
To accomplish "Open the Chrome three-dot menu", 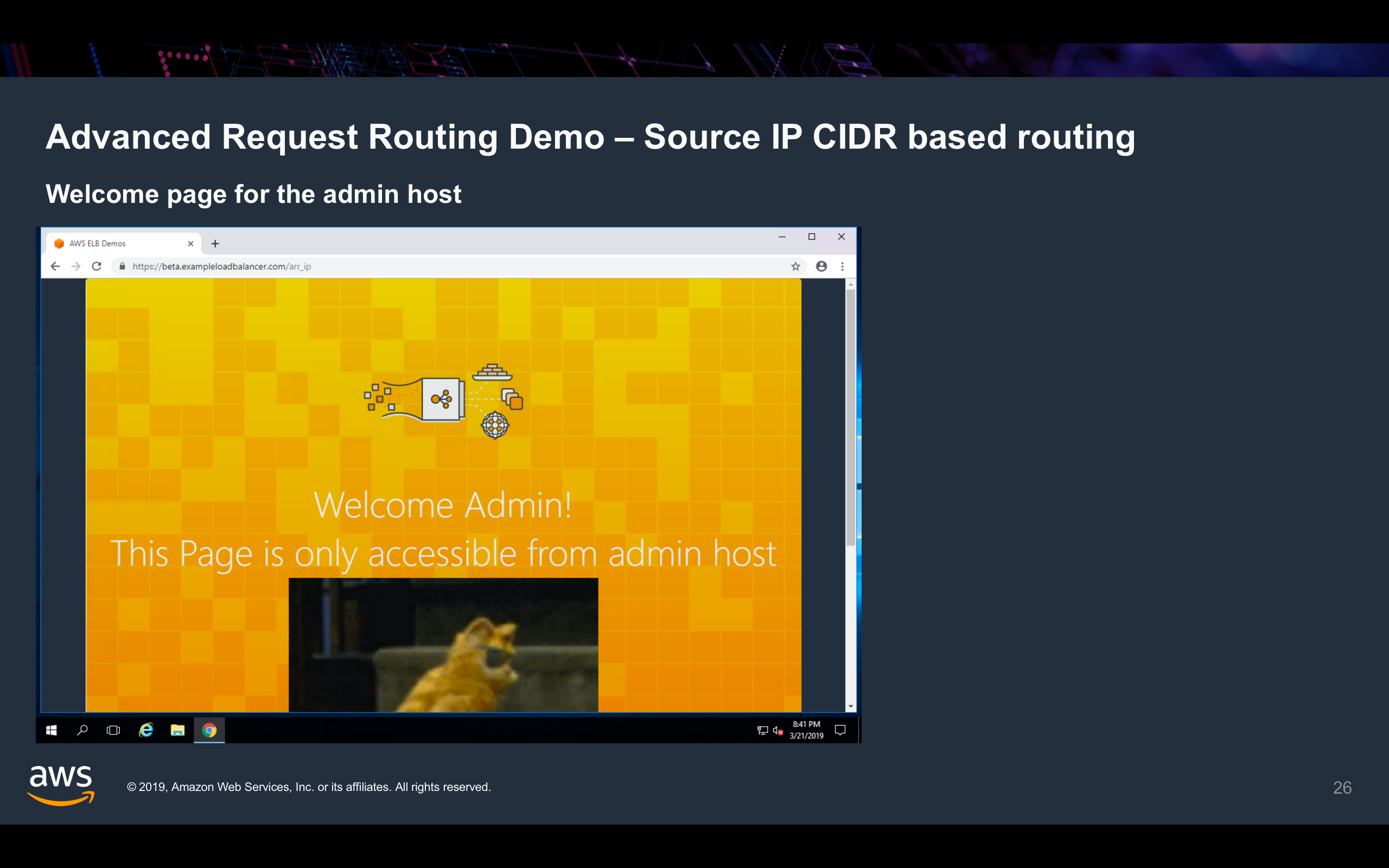I will point(842,266).
